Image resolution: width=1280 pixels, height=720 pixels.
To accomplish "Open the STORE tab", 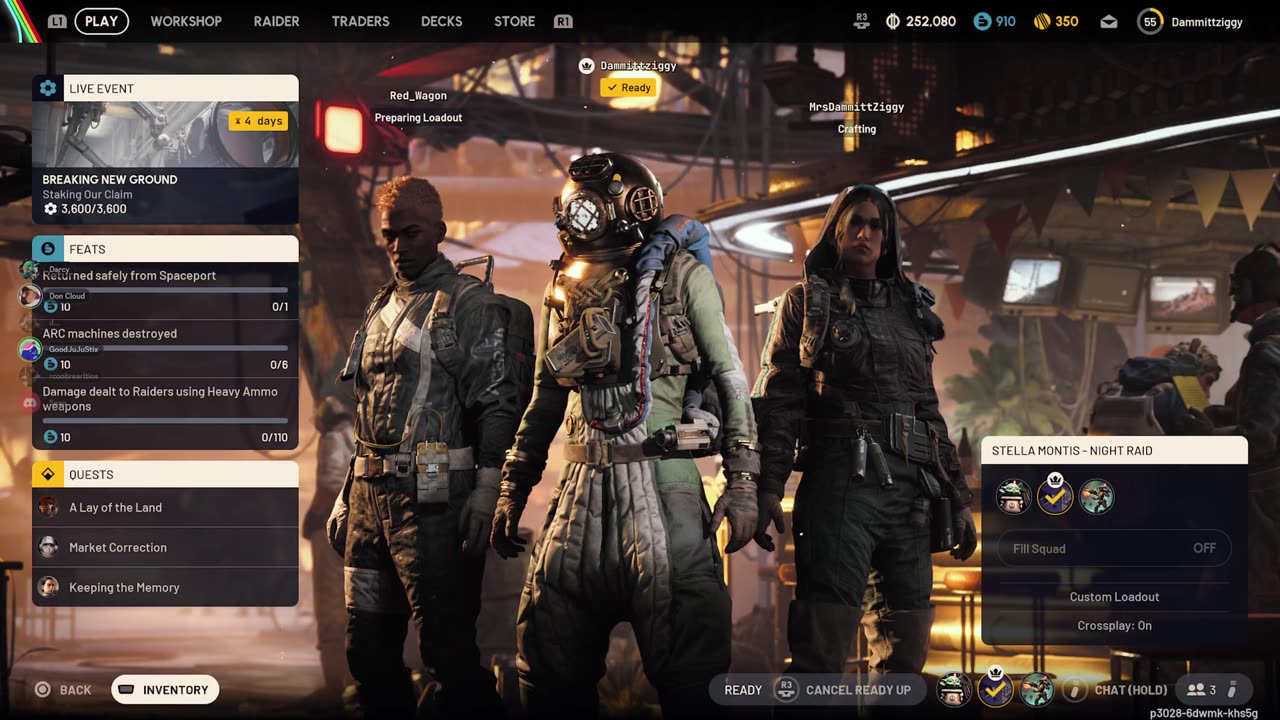I will [x=514, y=21].
